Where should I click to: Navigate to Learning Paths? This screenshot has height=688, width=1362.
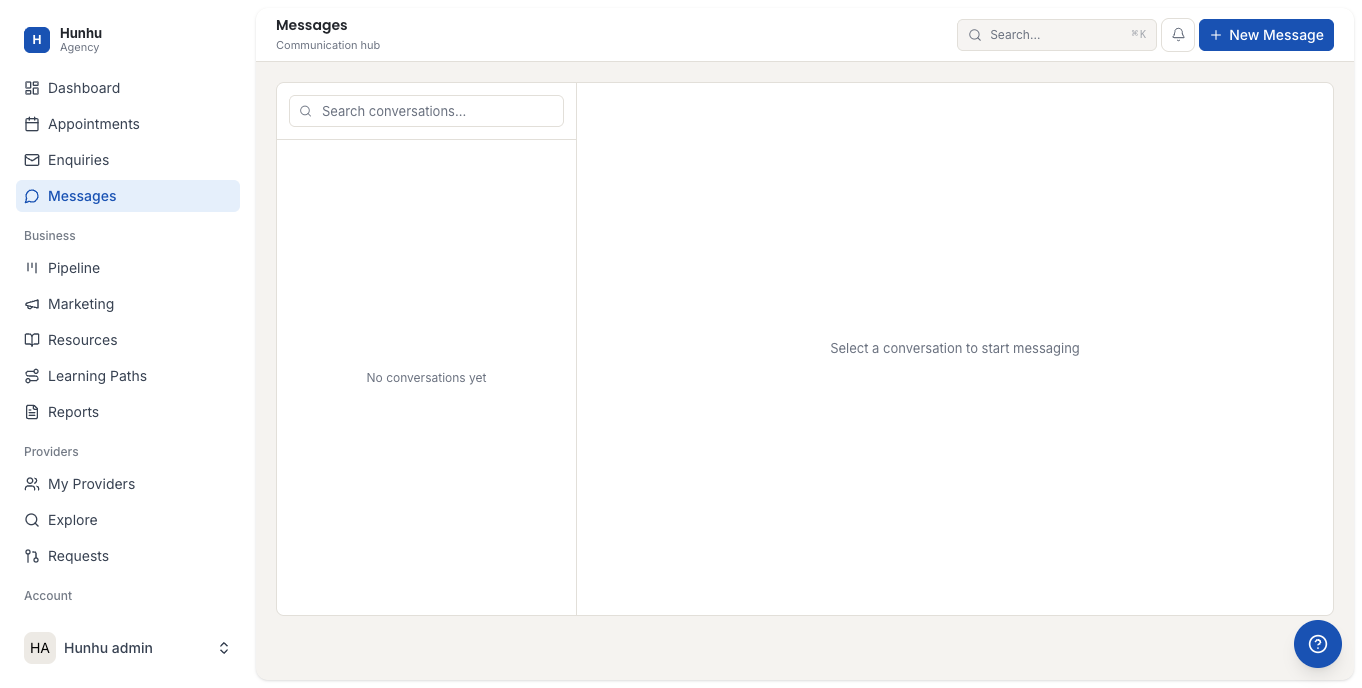click(x=128, y=376)
